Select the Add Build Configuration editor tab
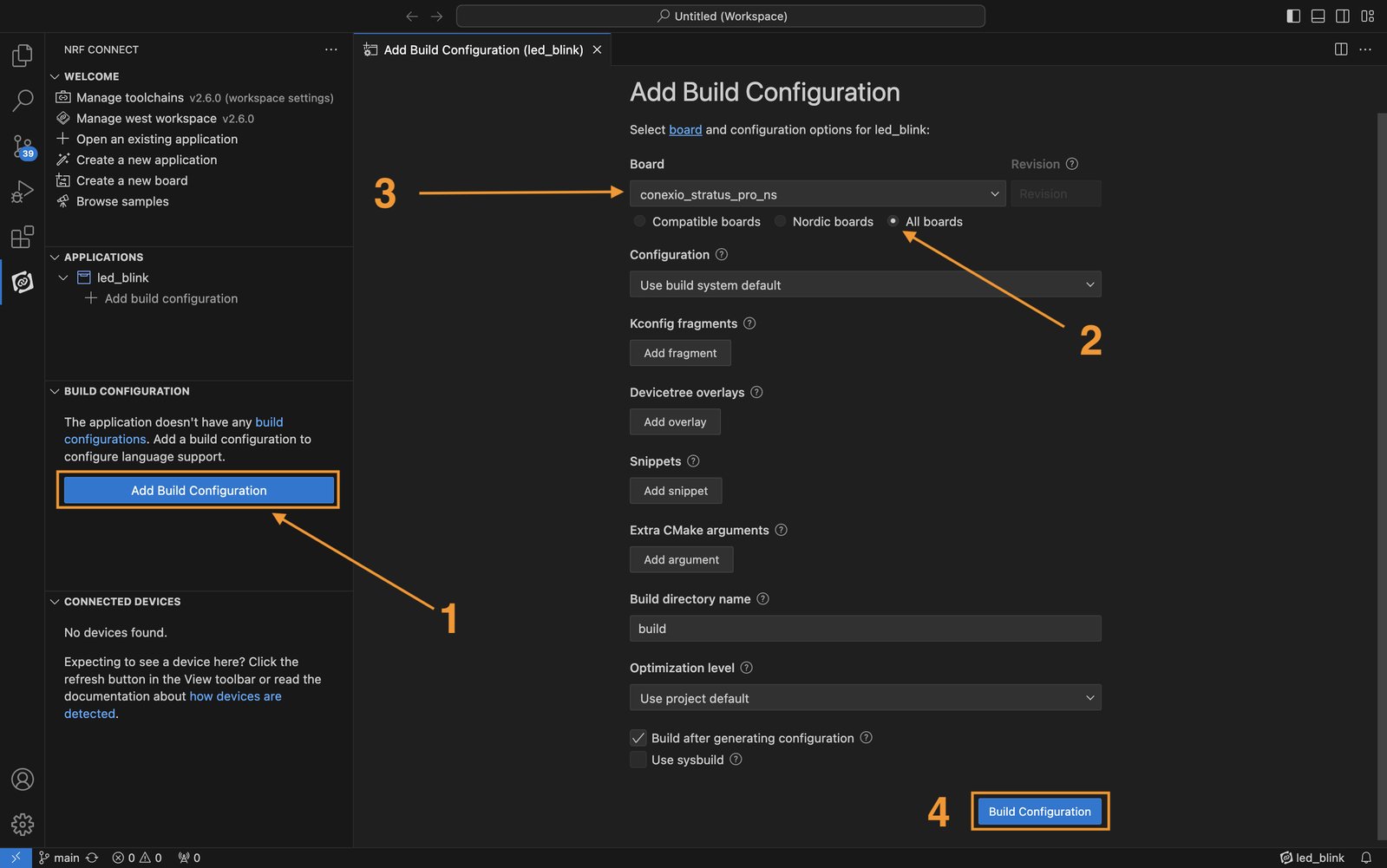This screenshot has height=868, width=1387. [x=482, y=50]
